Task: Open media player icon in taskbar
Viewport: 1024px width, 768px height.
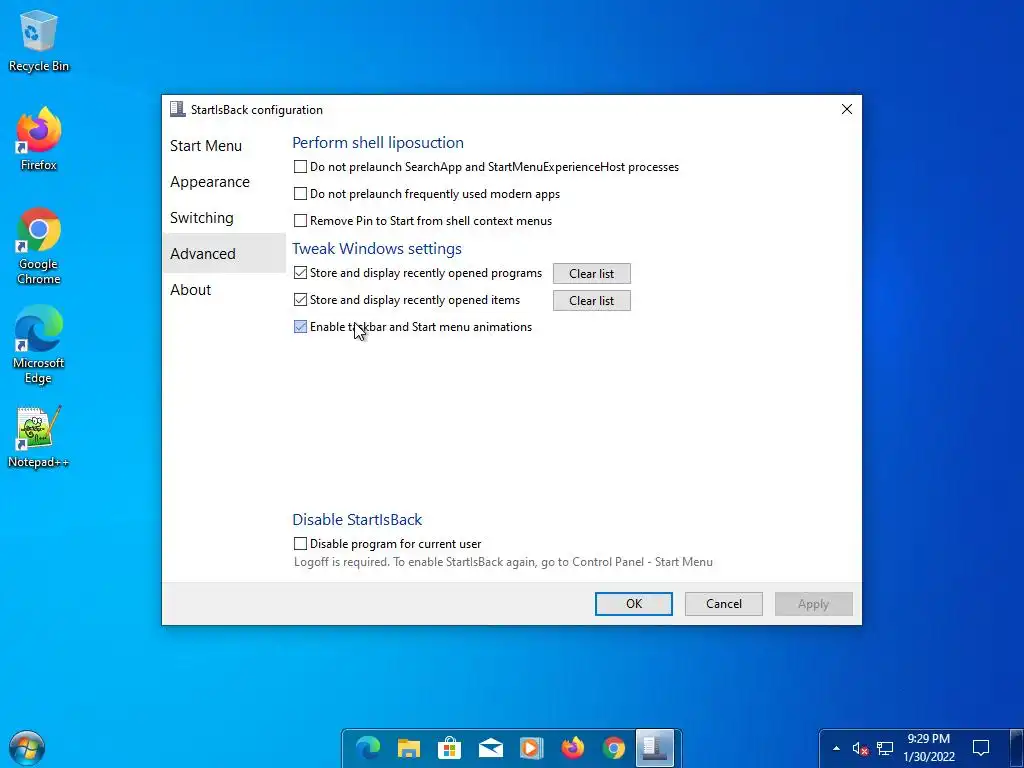Action: (x=532, y=748)
